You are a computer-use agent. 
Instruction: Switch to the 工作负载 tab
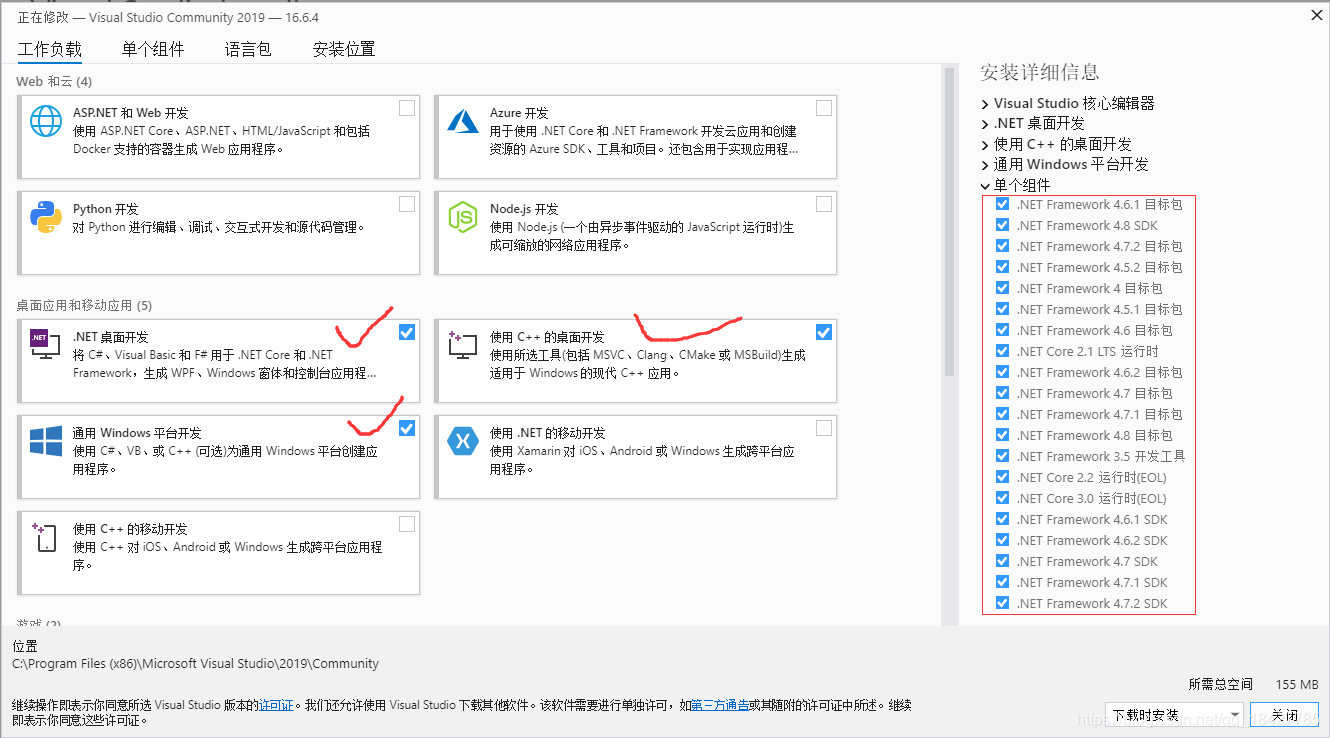pyautogui.click(x=50, y=49)
